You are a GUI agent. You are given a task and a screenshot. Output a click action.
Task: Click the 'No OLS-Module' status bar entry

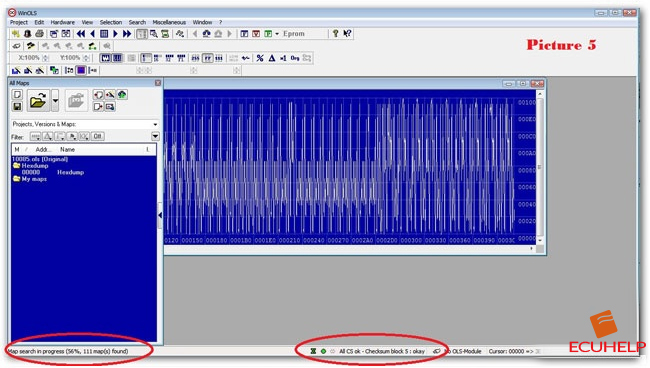tap(463, 351)
